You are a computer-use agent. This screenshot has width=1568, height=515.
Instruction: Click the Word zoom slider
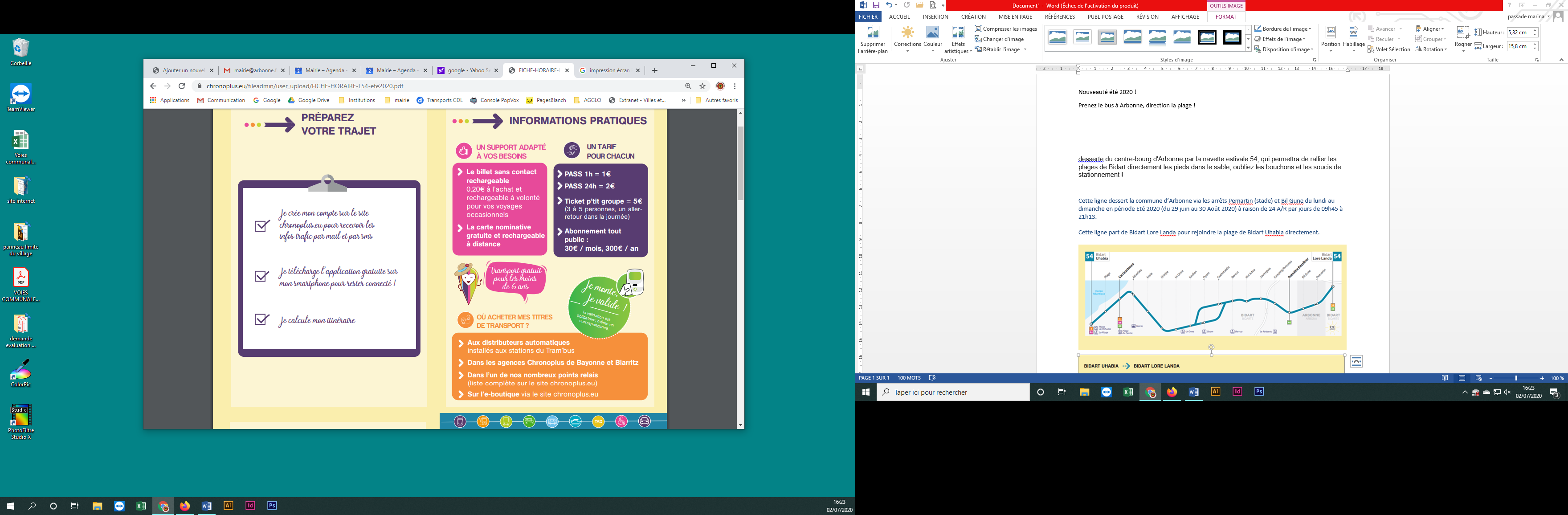pos(1516,378)
